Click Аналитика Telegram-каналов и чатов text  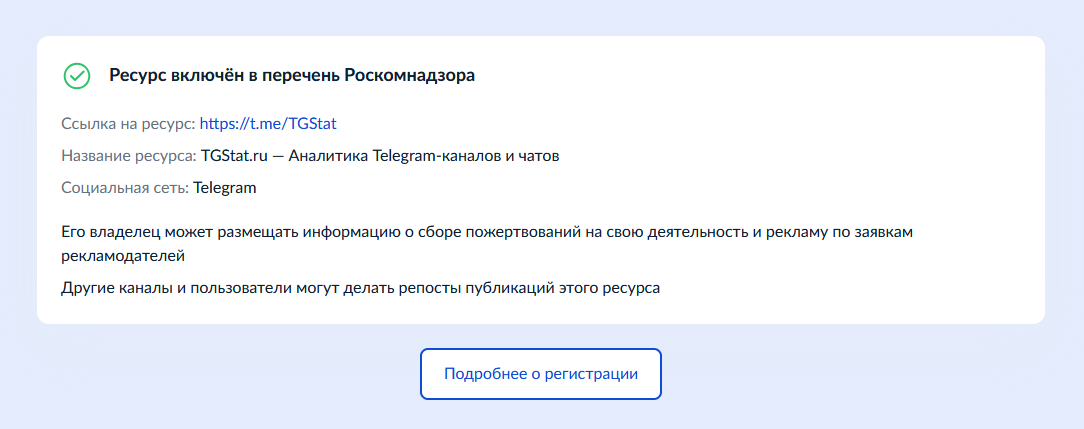[424, 156]
